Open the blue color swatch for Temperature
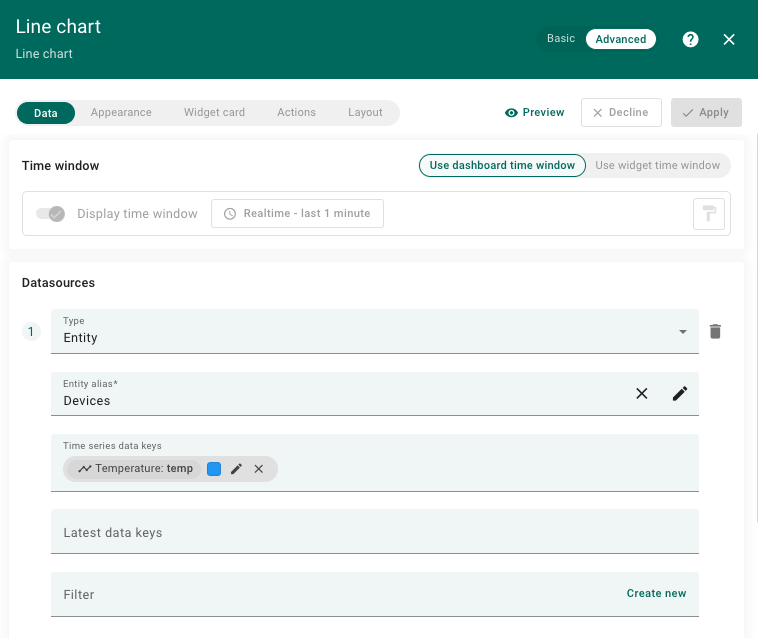The image size is (758, 638). pos(214,469)
